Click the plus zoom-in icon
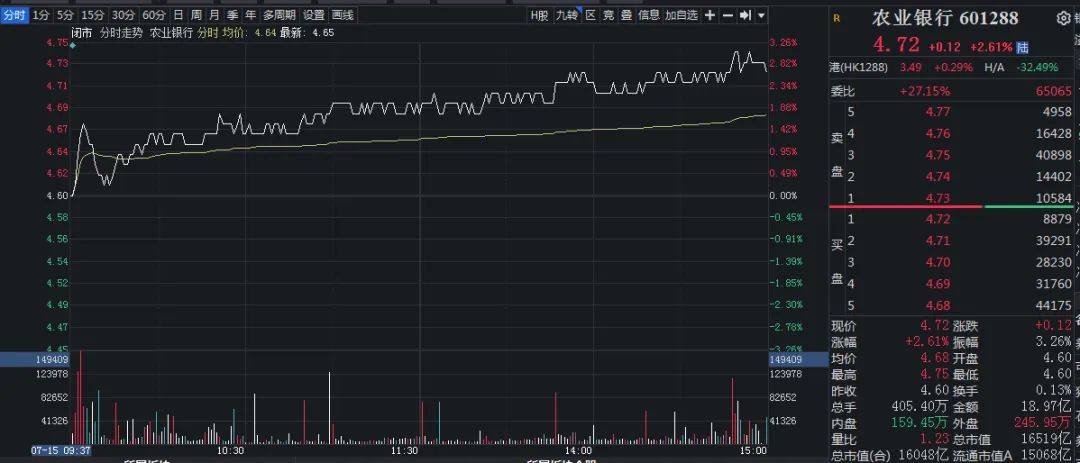1080x463 pixels. point(709,14)
